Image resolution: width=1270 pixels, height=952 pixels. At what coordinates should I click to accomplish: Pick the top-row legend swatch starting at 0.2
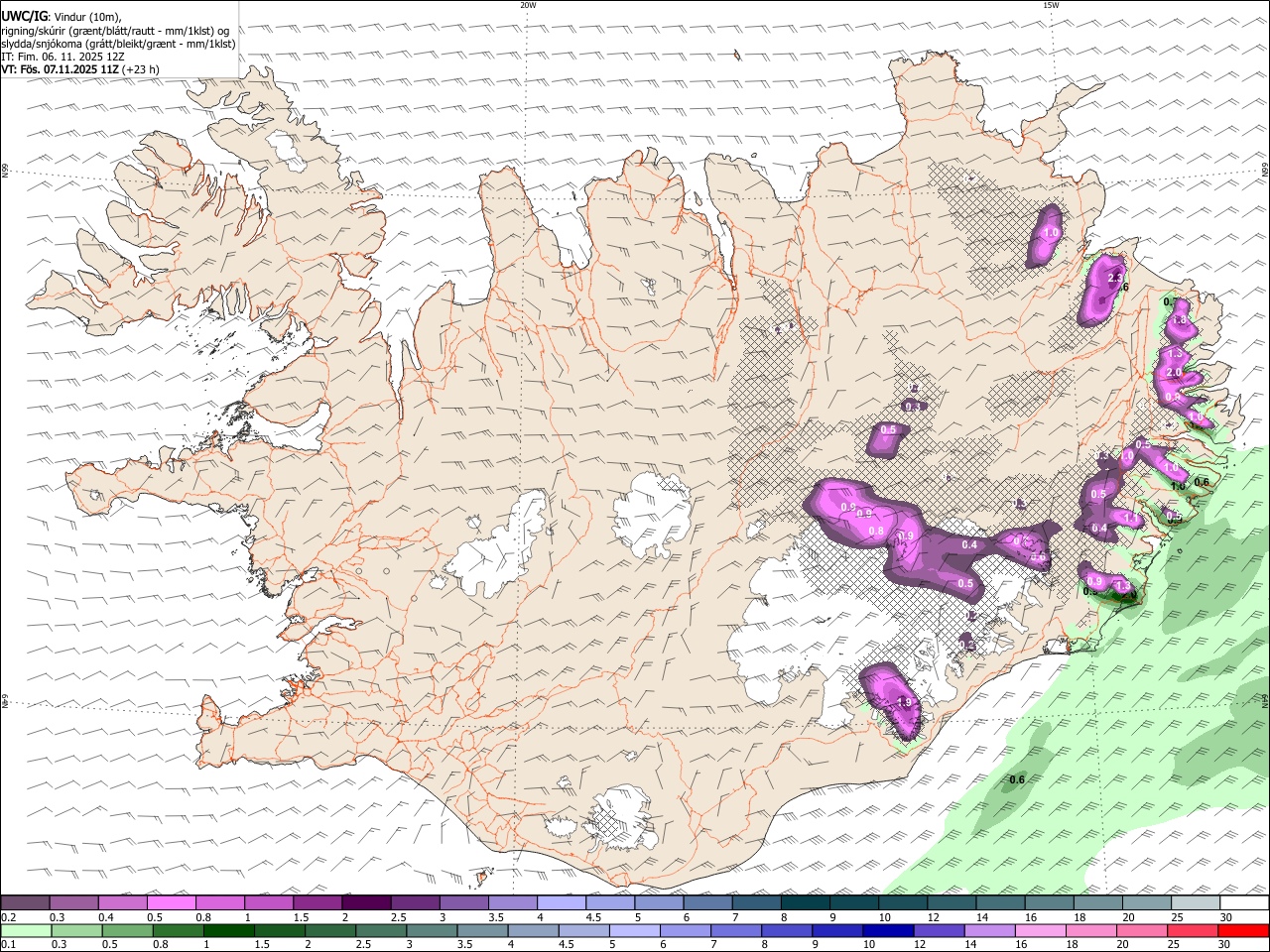click(x=25, y=903)
